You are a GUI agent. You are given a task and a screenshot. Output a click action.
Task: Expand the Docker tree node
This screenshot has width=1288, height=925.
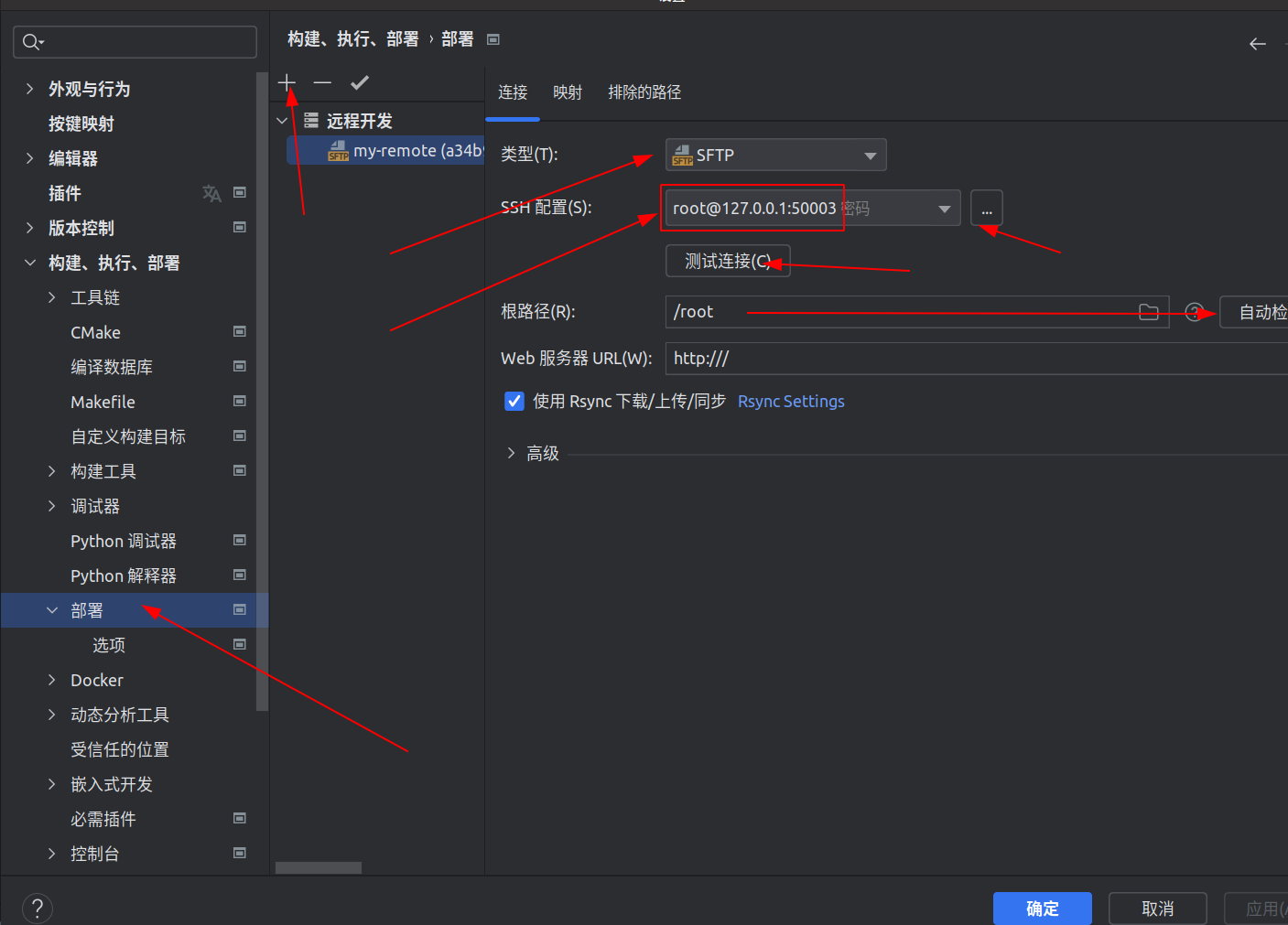coord(52,680)
